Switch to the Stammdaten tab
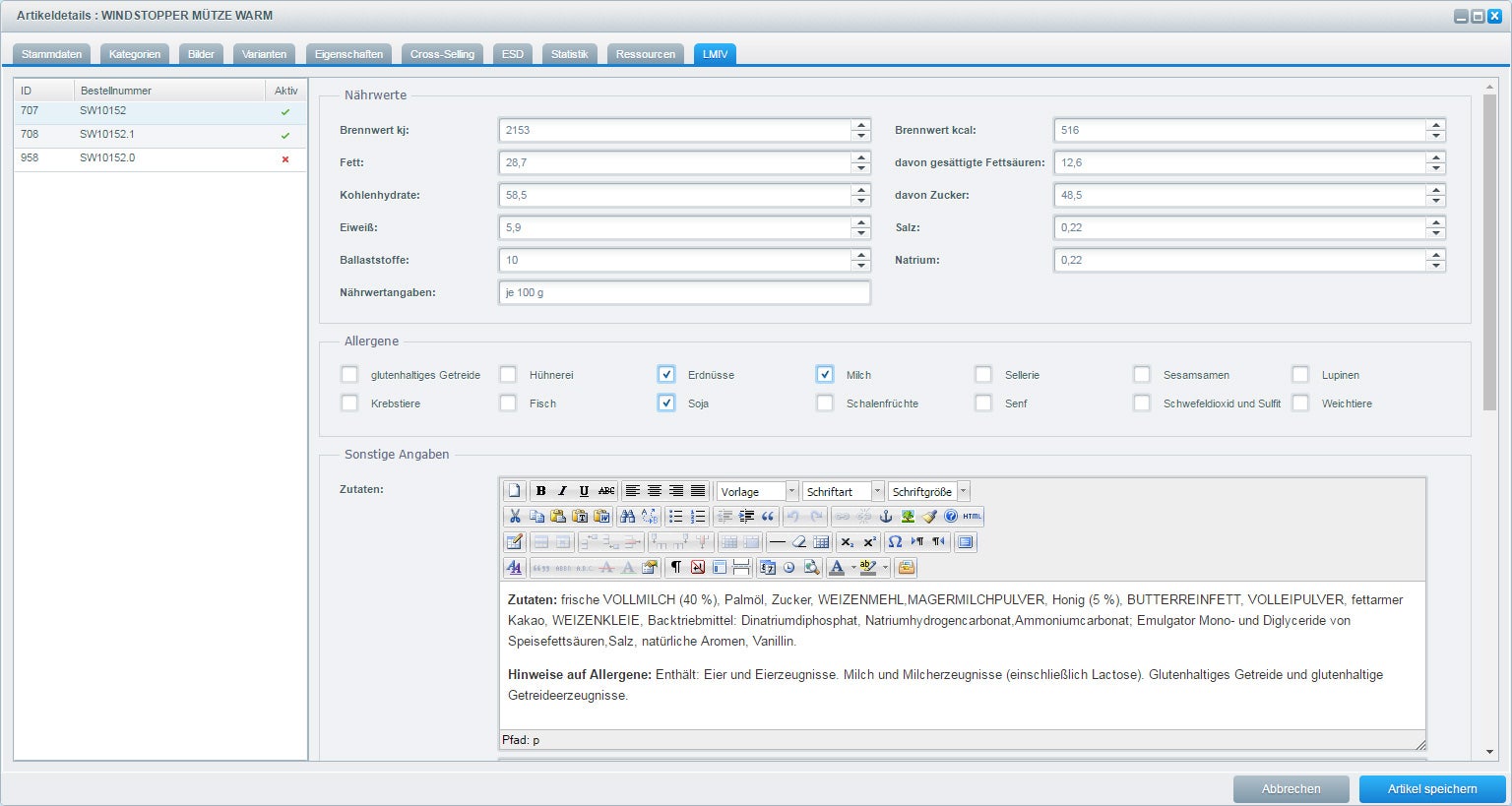 pos(52,54)
